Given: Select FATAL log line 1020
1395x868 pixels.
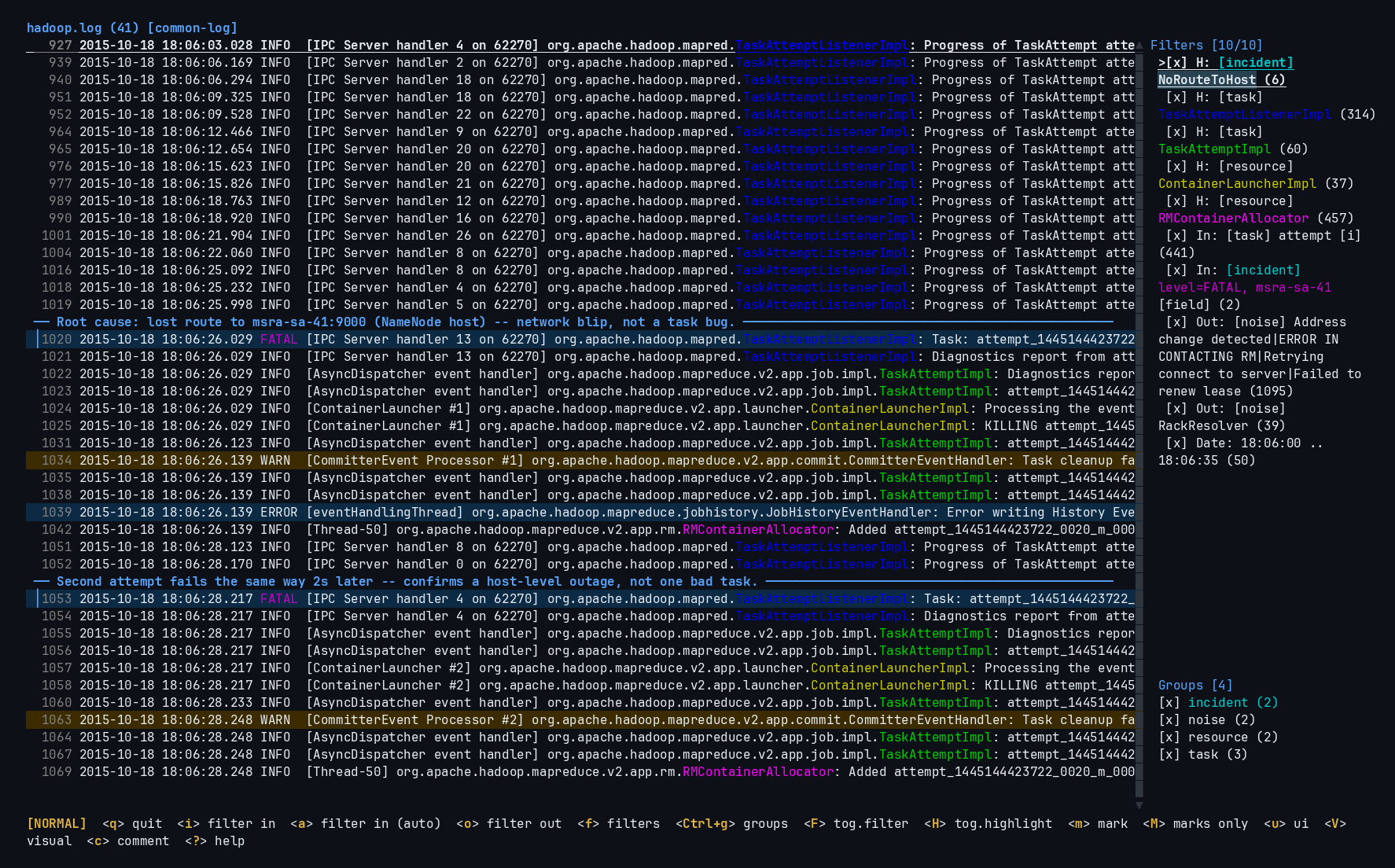Looking at the screenshot, I should (580, 340).
